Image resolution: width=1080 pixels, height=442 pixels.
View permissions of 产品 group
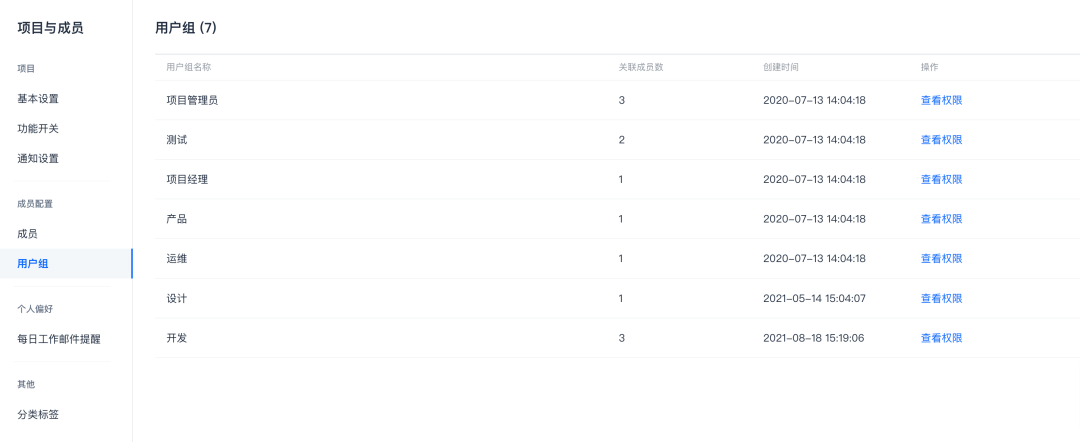click(941, 219)
